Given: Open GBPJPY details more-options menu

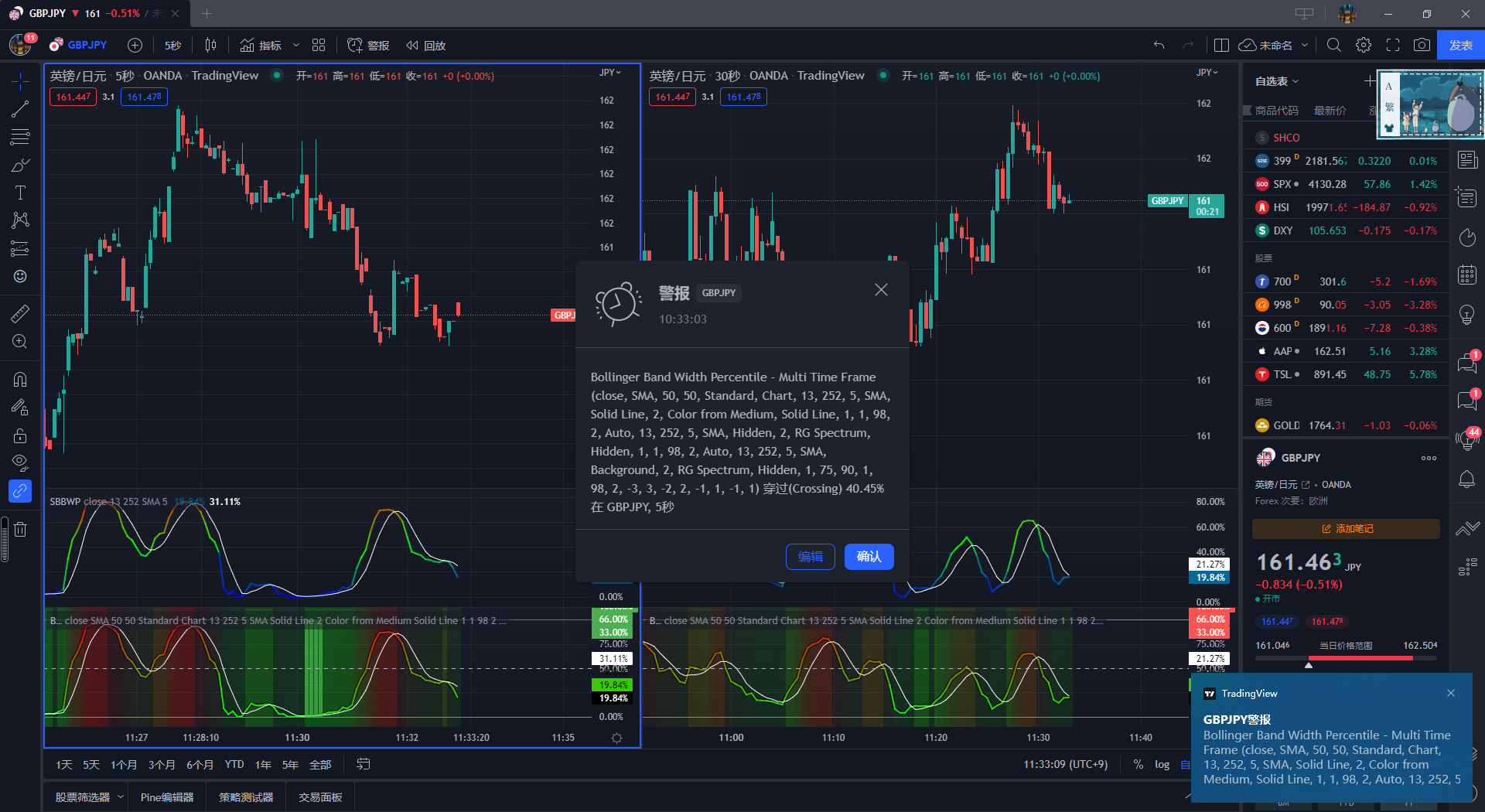Looking at the screenshot, I should click(x=1429, y=458).
